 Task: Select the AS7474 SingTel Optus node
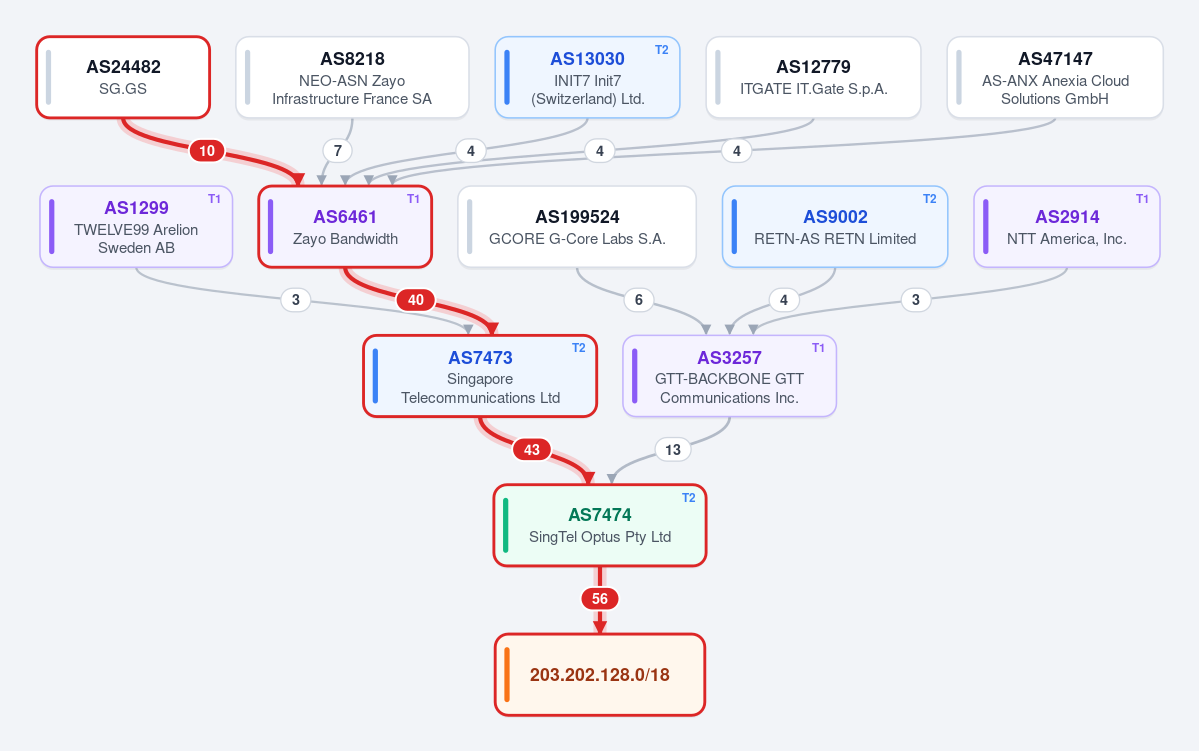[600, 525]
